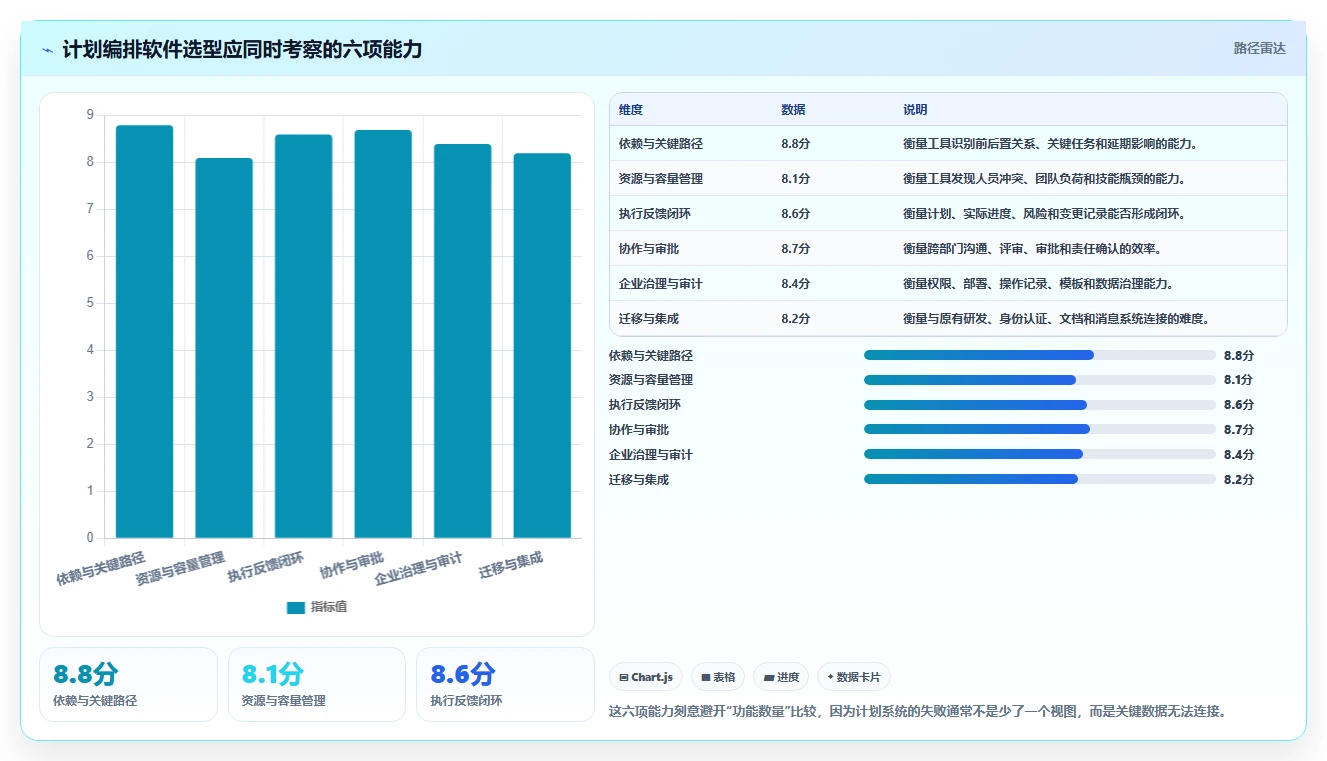
Task: Click the 8.2分 value in table
Action: [796, 319]
